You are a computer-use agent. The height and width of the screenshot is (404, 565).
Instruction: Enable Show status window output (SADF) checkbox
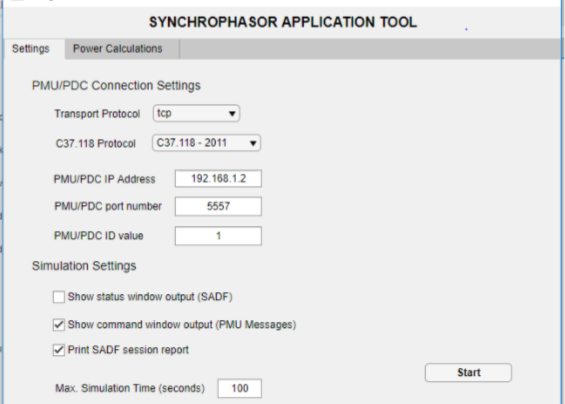(x=59, y=297)
